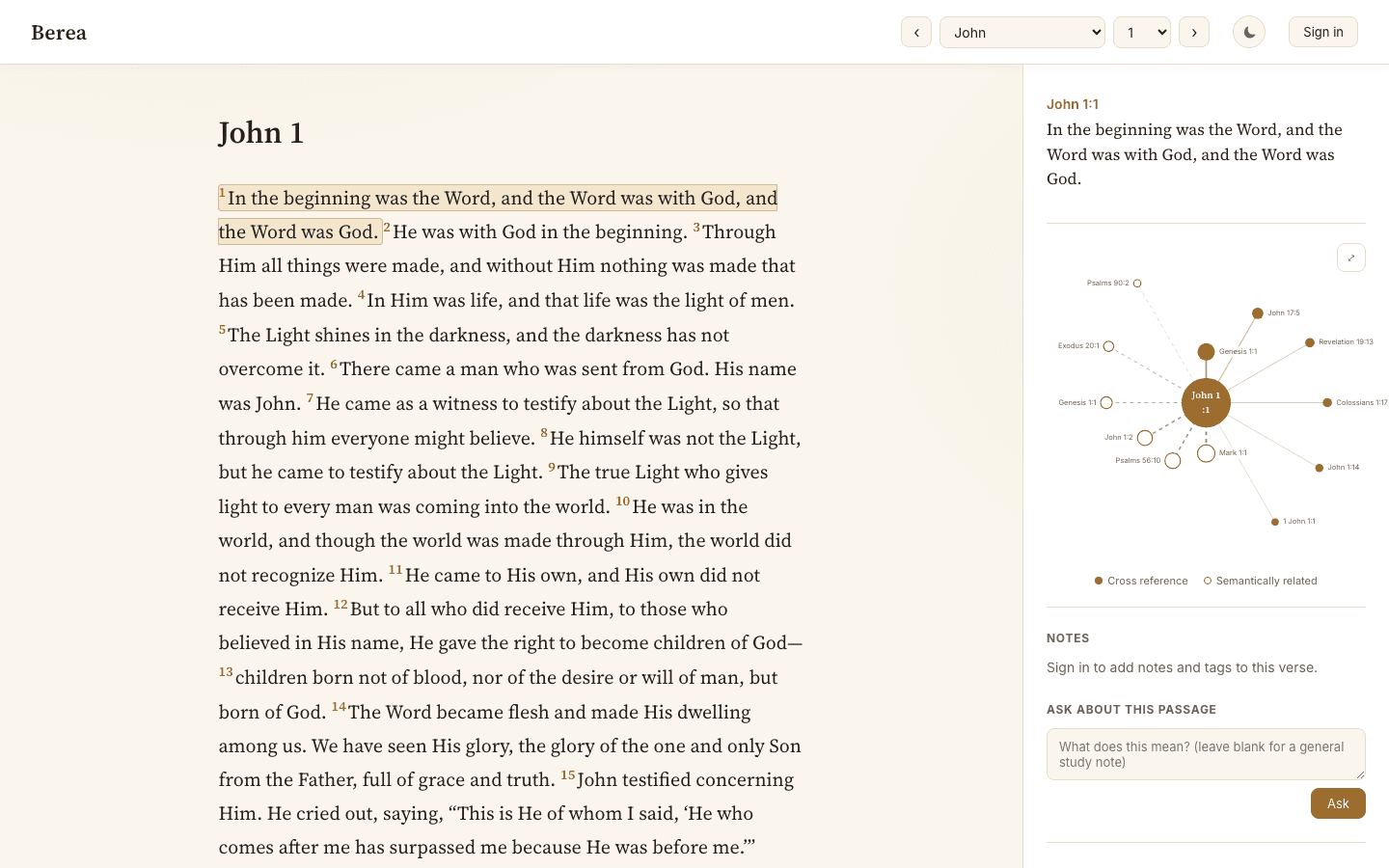This screenshot has width=1389, height=868.
Task: Select the Psalms 90:2 graph node
Action: pos(1137,284)
